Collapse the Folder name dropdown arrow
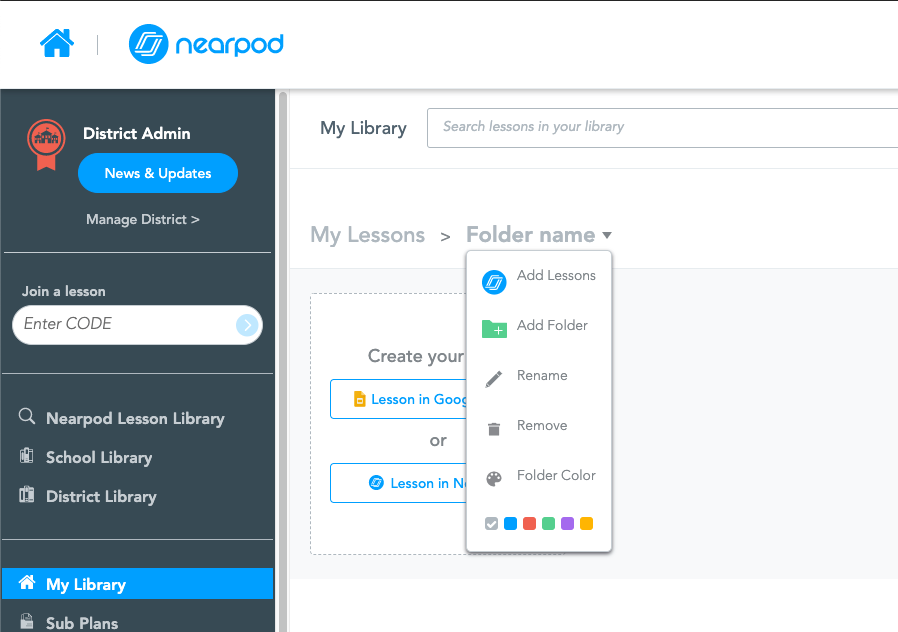 [606, 236]
